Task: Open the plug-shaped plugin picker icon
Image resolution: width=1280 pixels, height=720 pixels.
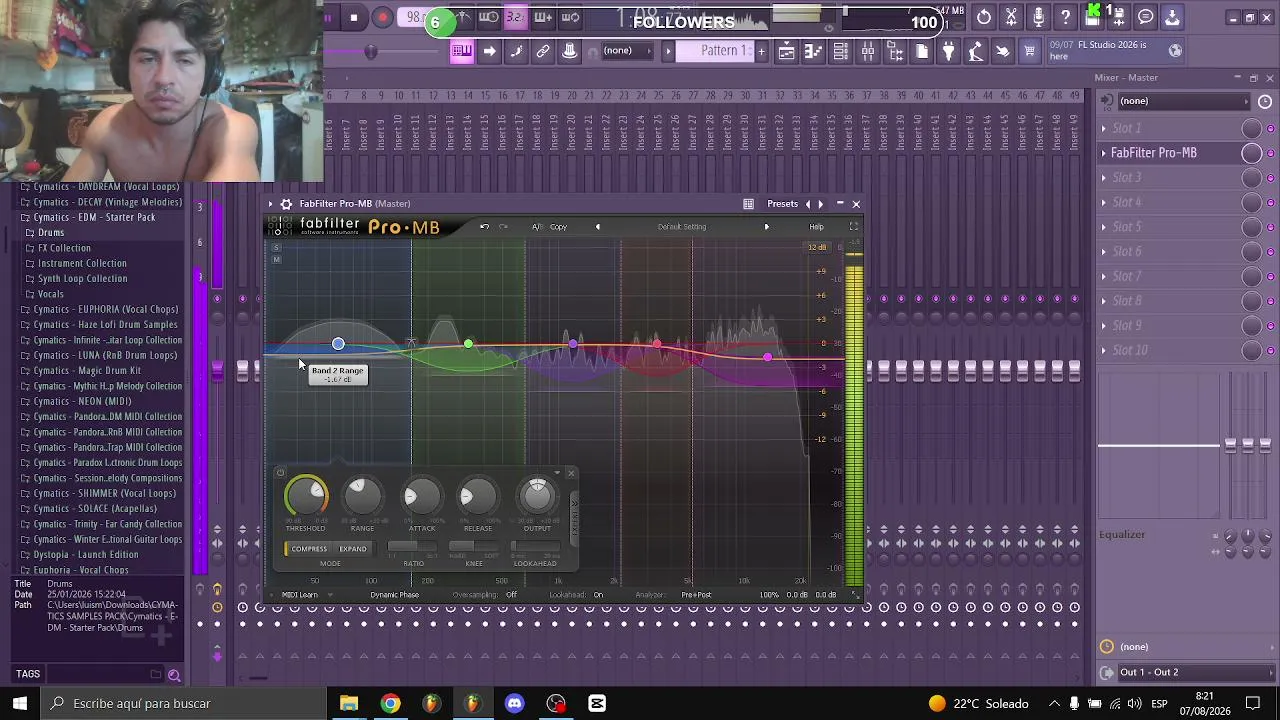Action: (948, 51)
